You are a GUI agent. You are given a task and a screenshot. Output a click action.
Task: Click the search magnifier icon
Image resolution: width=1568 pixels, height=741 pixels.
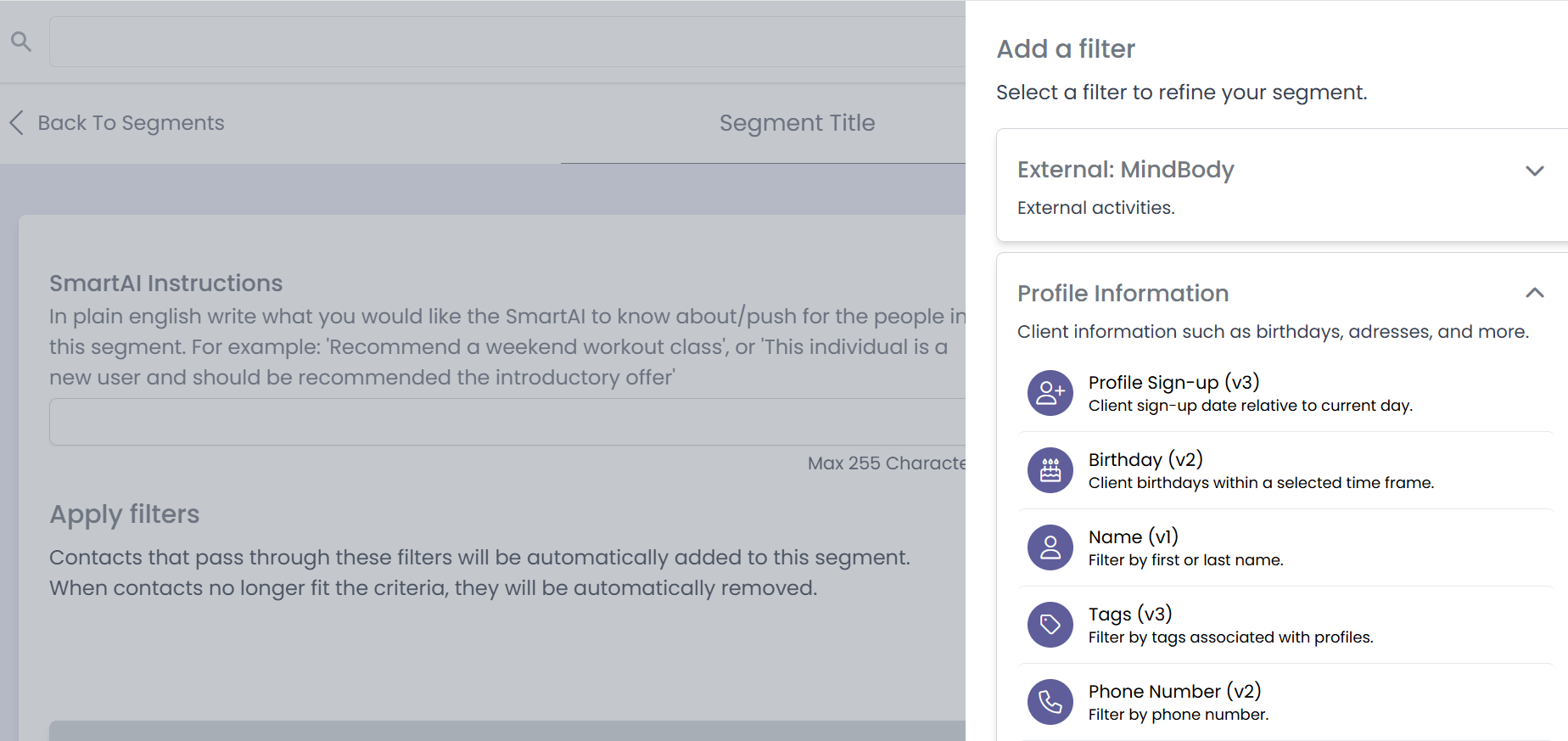(21, 41)
